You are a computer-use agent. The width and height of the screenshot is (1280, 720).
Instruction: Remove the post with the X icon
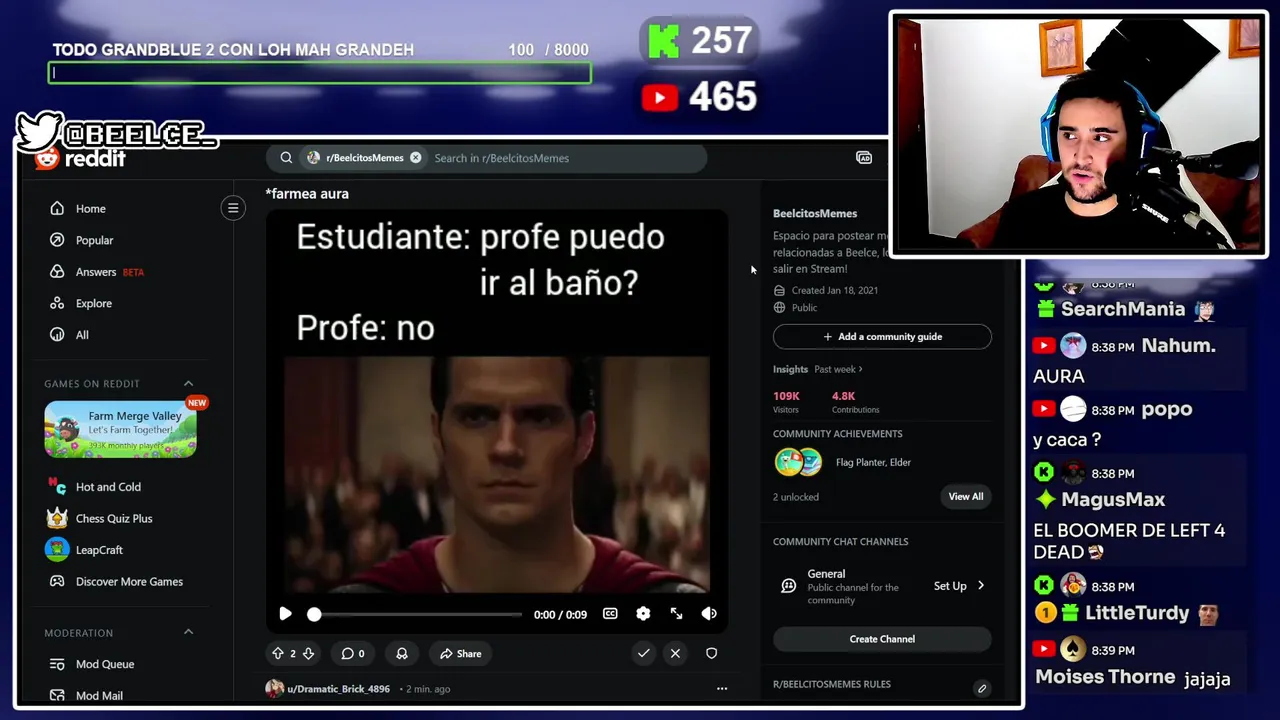675,654
